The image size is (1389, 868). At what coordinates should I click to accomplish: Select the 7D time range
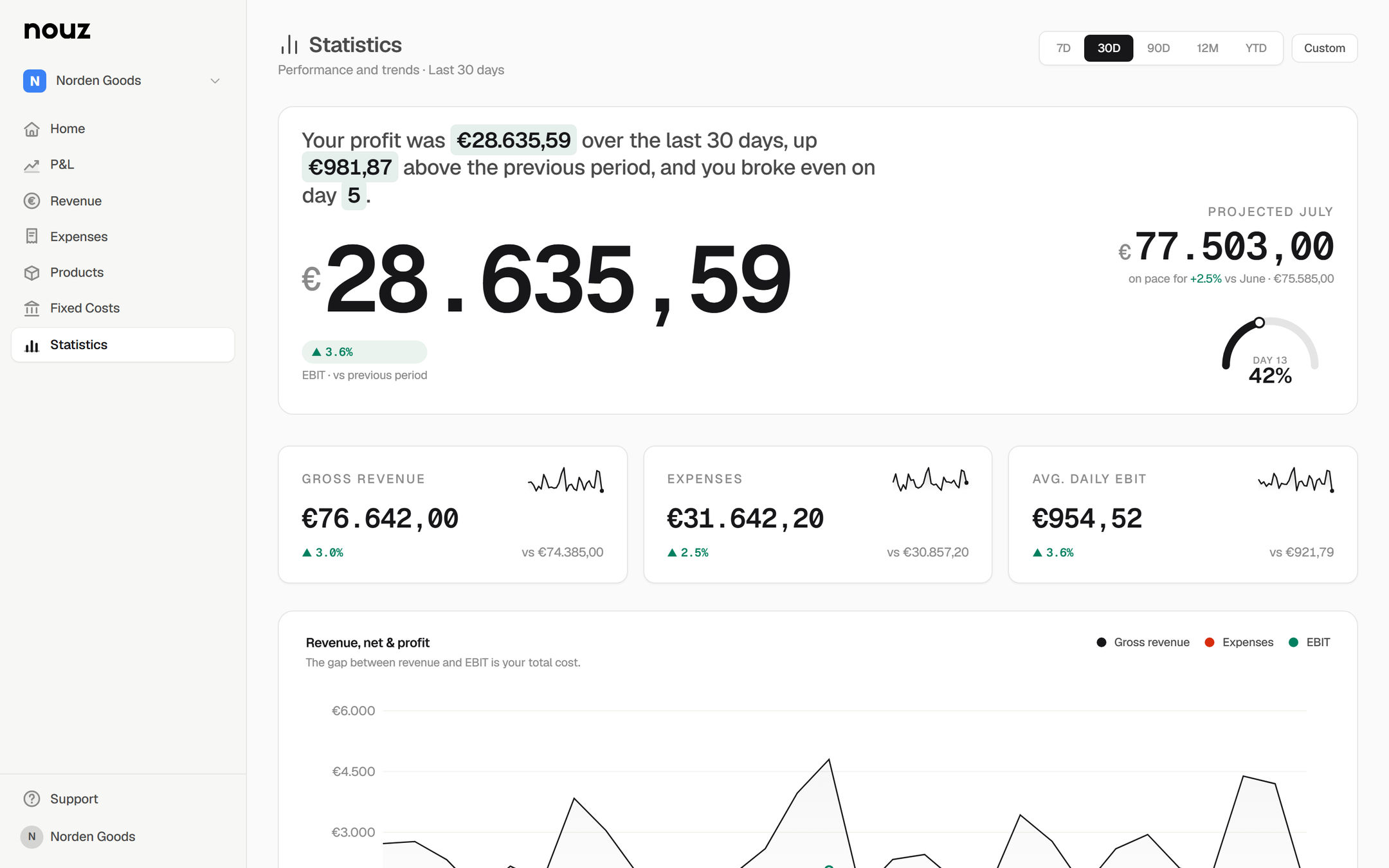[1064, 48]
